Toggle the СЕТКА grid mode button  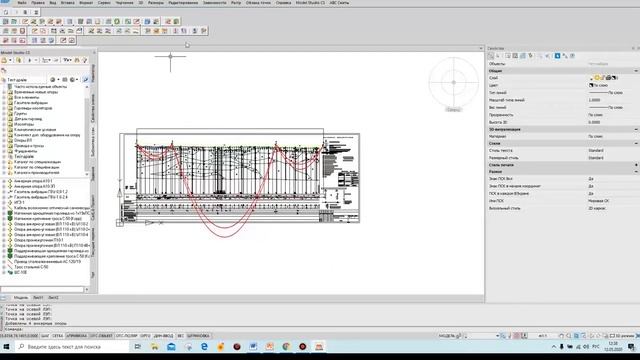[58, 336]
